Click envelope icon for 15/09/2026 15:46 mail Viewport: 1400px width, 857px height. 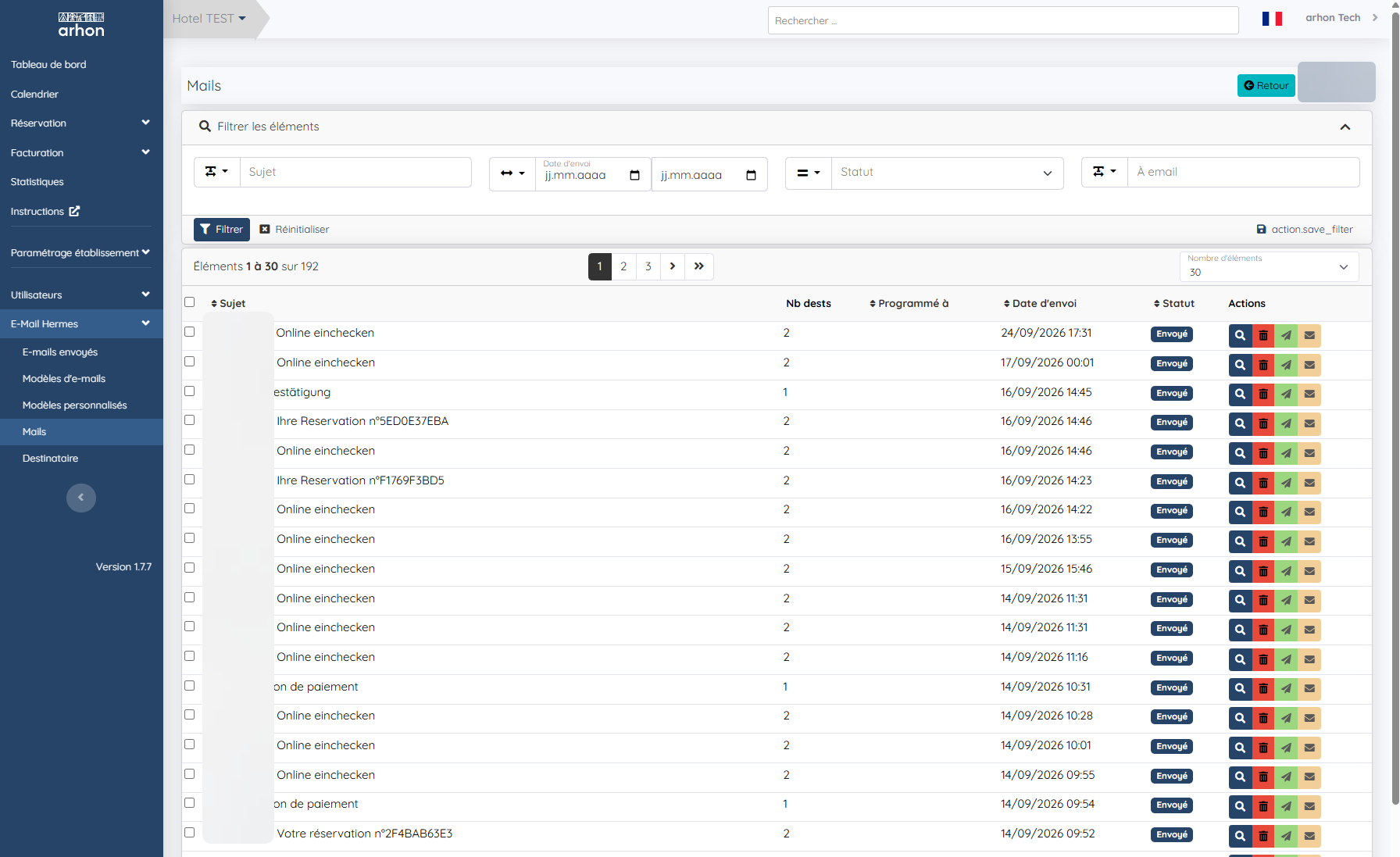point(1309,571)
